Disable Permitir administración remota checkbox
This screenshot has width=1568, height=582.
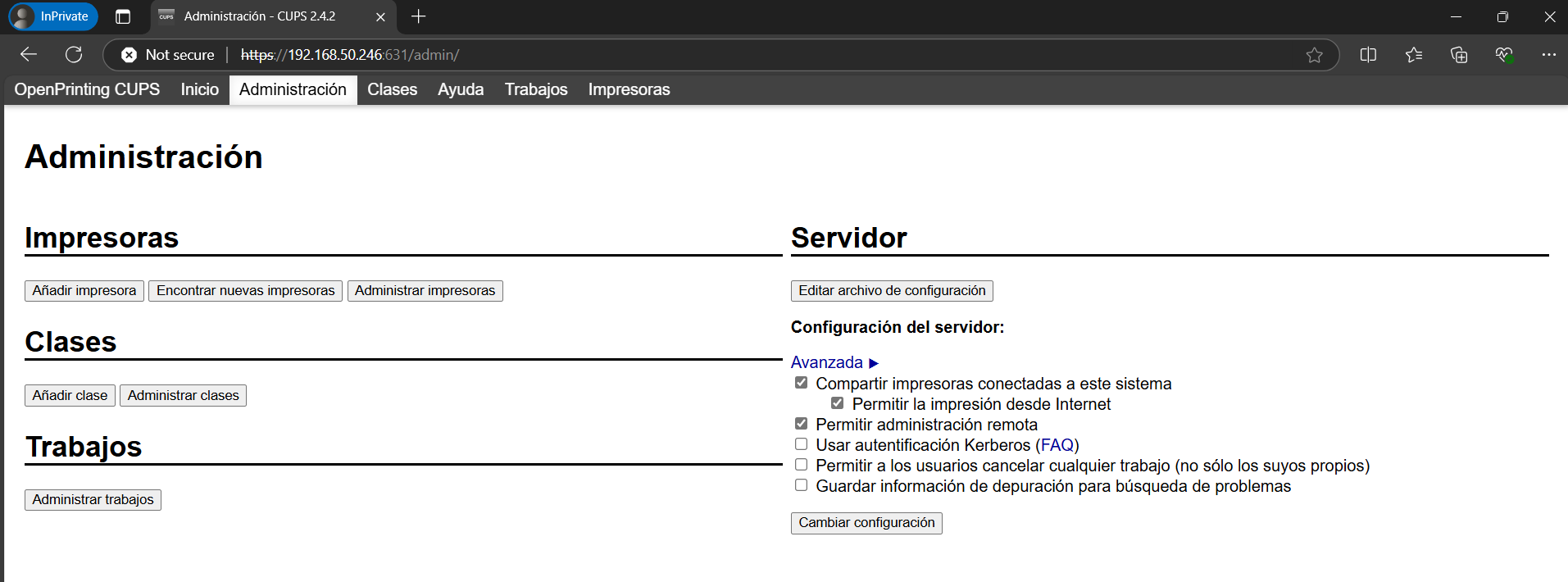(x=801, y=424)
